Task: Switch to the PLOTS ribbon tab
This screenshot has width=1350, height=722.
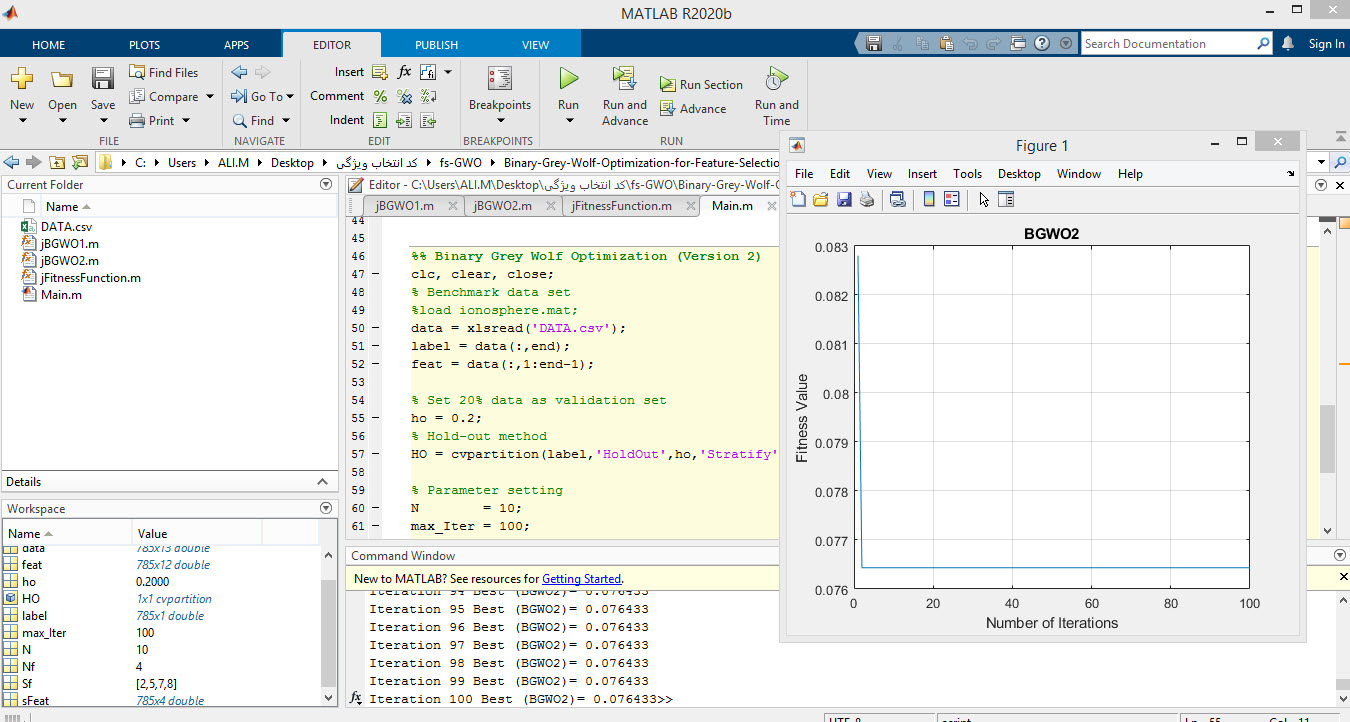Action: (x=144, y=44)
